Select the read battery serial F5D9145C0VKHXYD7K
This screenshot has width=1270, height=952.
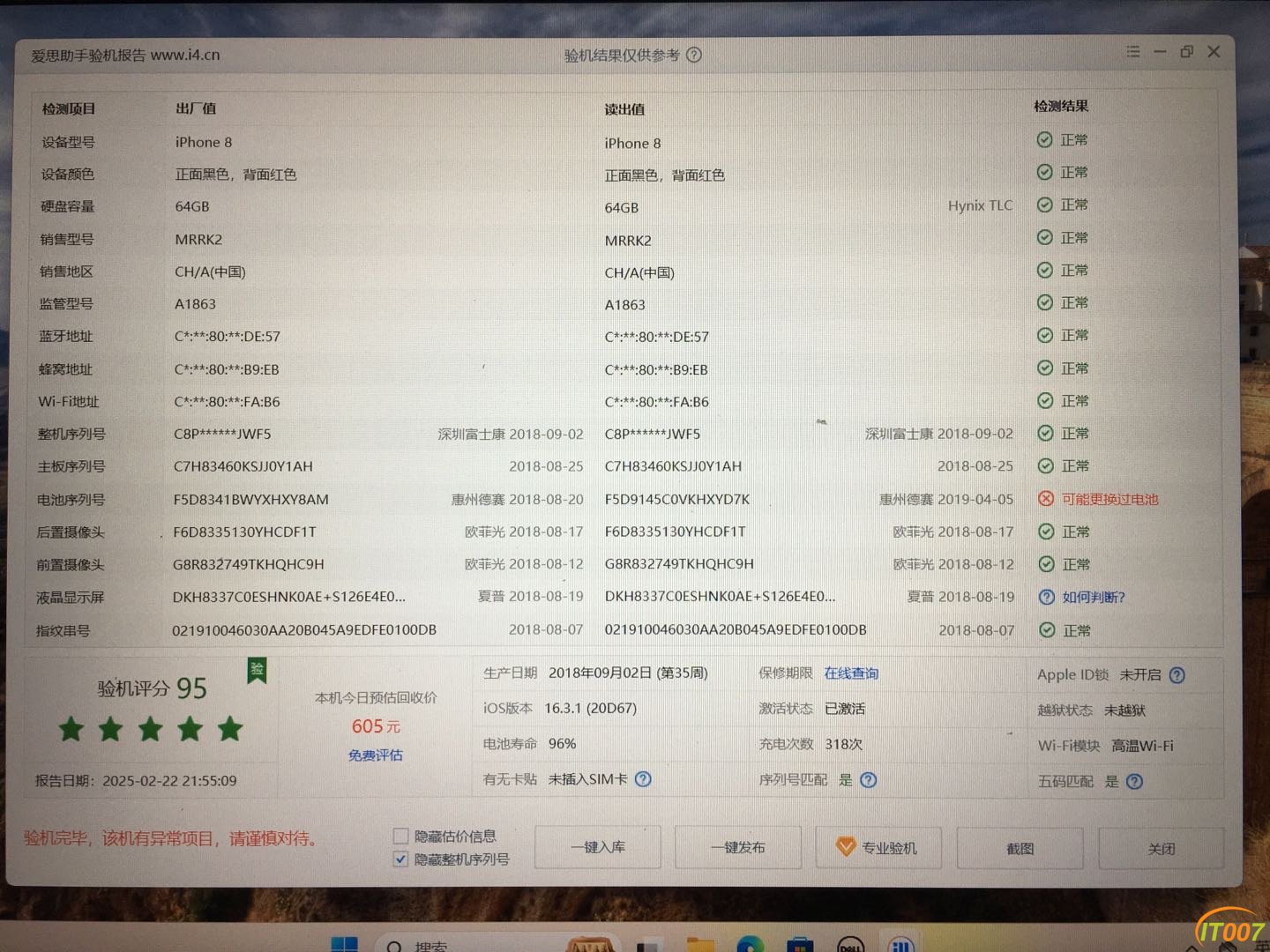coord(677,499)
